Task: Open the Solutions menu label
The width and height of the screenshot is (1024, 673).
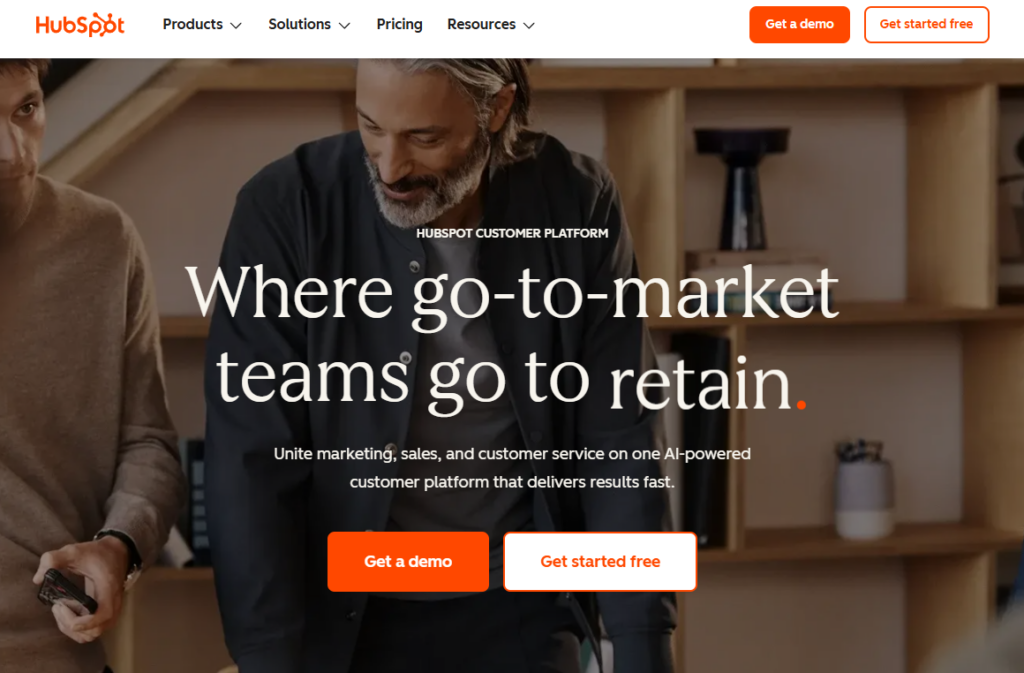Action: point(299,24)
